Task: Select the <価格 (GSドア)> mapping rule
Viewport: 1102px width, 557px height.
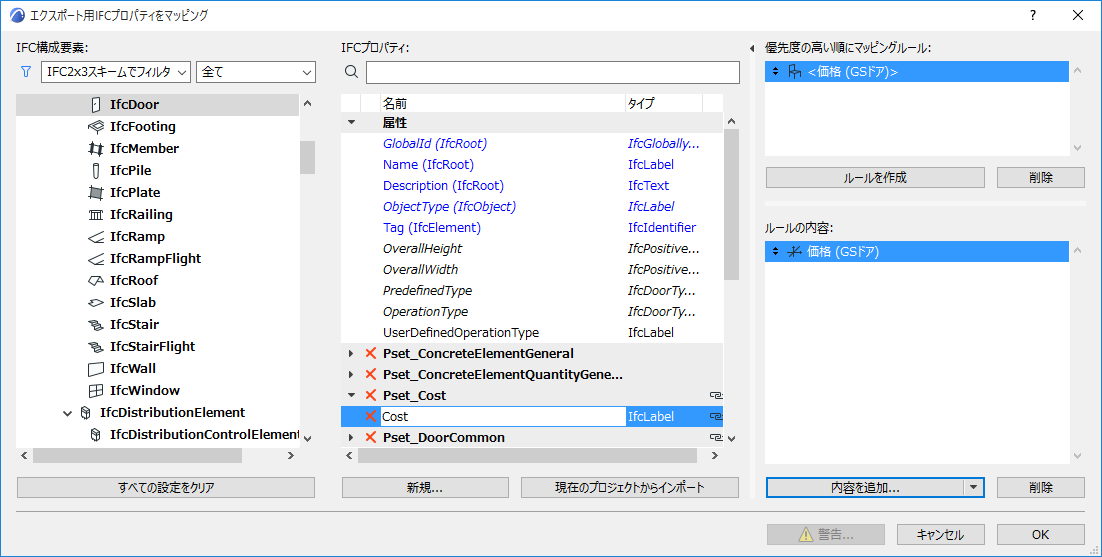Action: click(x=916, y=72)
